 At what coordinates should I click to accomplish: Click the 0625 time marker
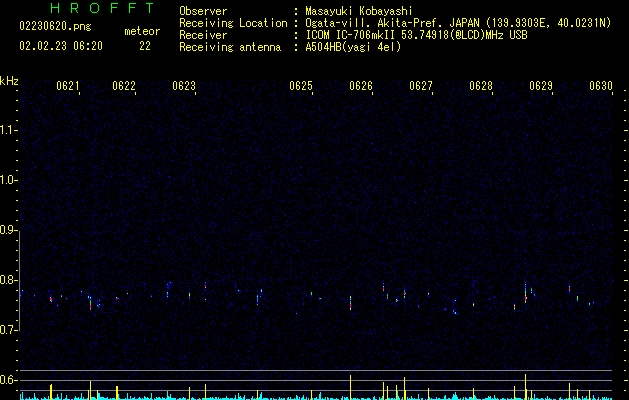(x=301, y=86)
